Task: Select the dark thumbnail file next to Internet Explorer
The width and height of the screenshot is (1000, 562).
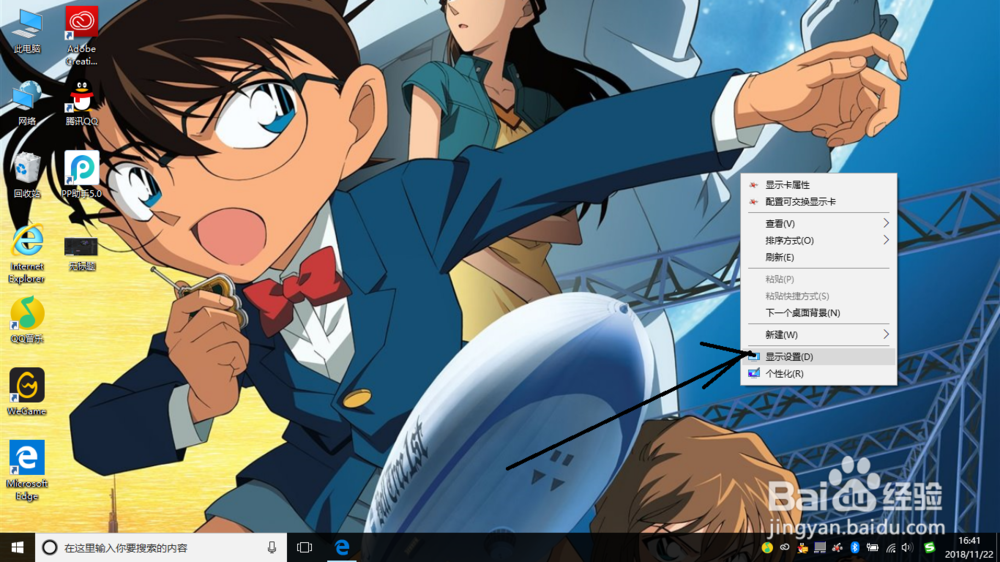Action: (82, 253)
